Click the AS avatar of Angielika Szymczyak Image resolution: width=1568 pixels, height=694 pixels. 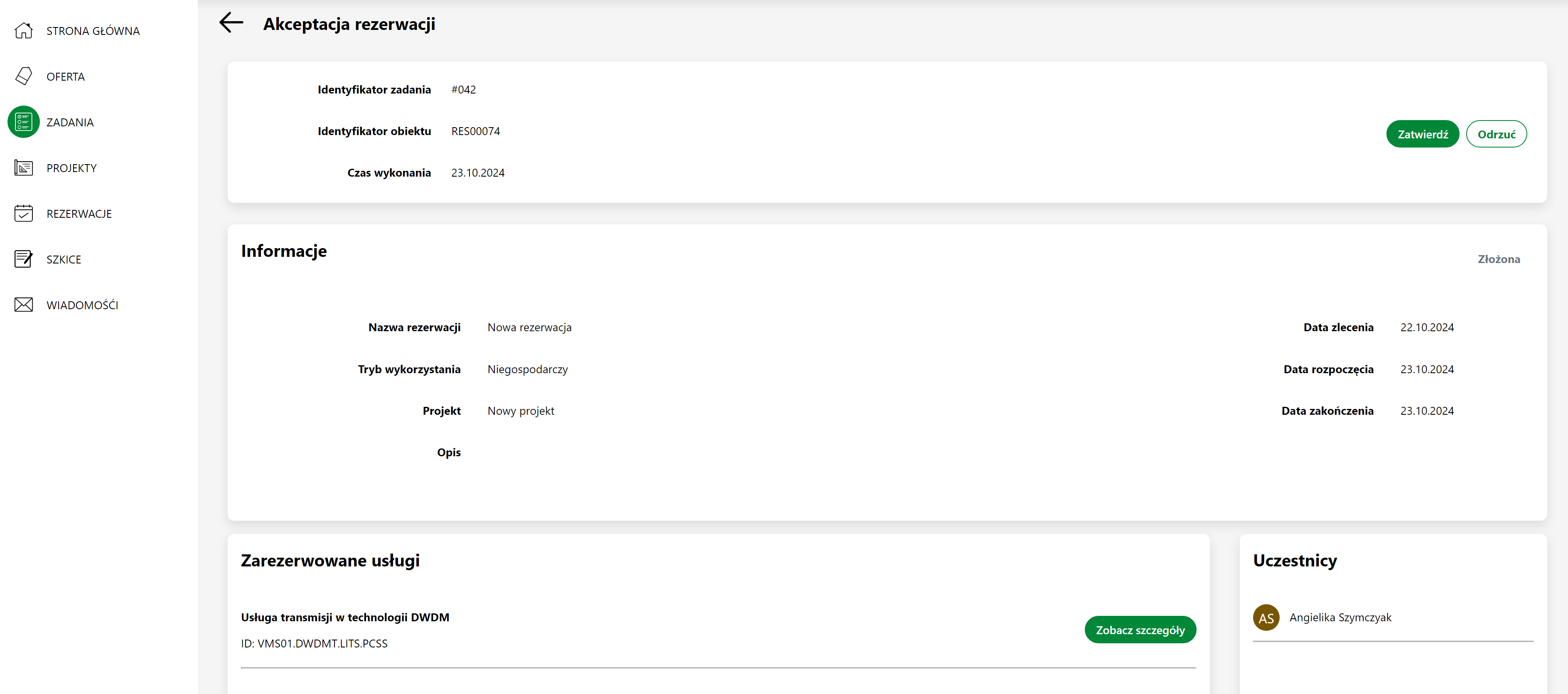[1266, 617]
